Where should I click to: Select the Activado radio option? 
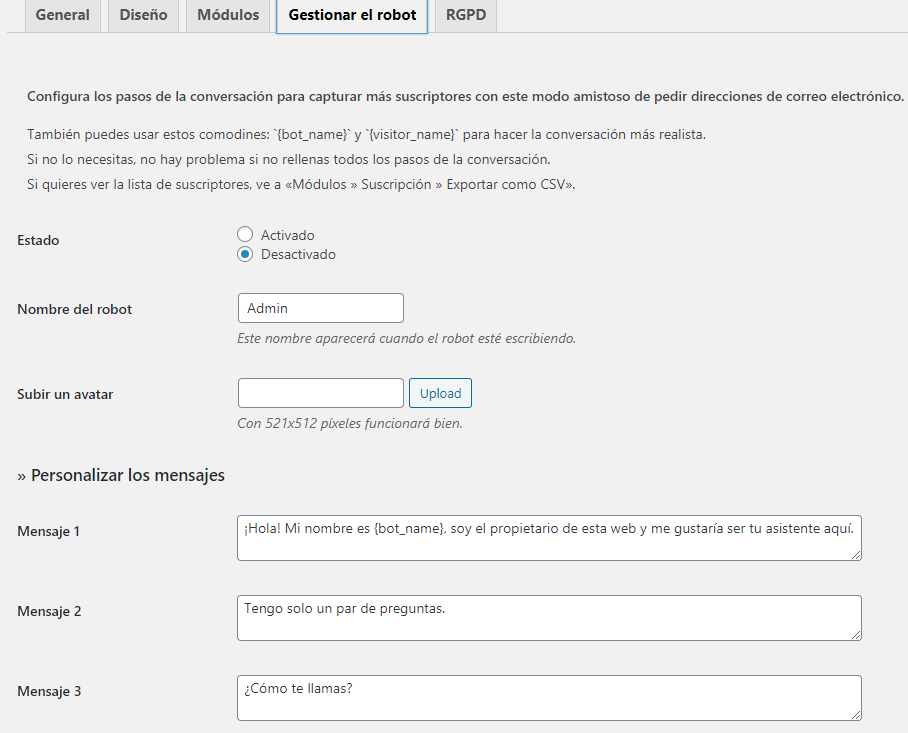click(245, 234)
